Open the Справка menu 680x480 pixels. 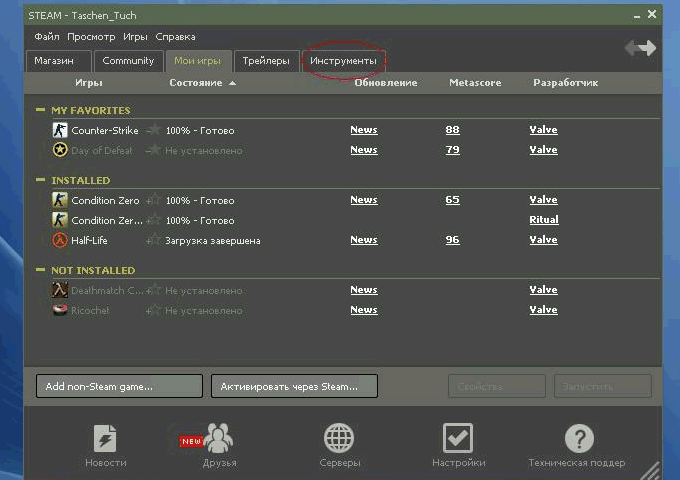tap(175, 37)
